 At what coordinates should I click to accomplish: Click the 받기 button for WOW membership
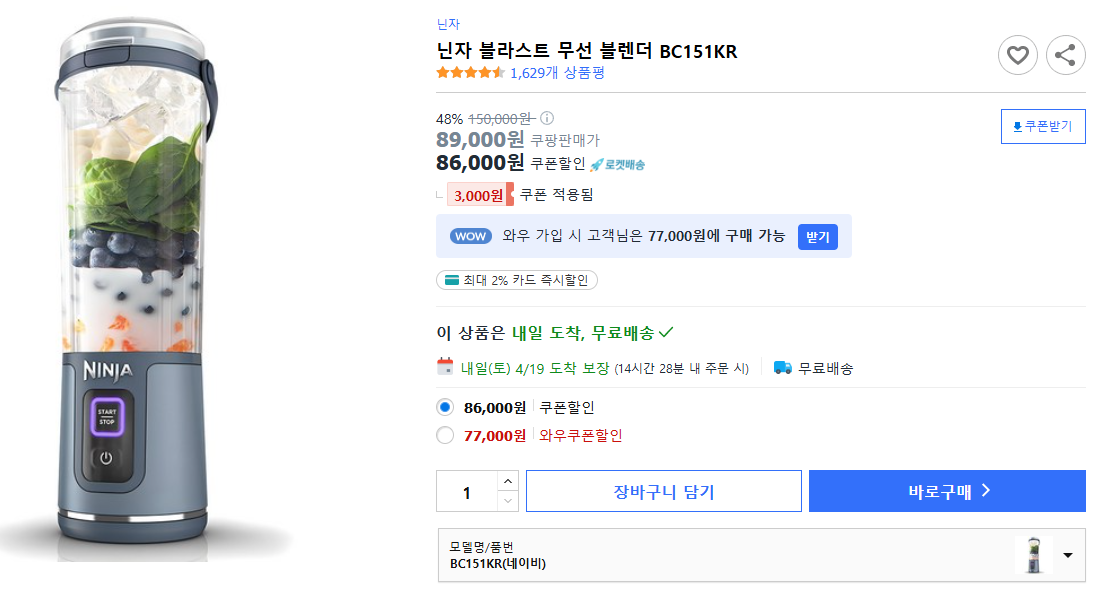[x=817, y=236]
